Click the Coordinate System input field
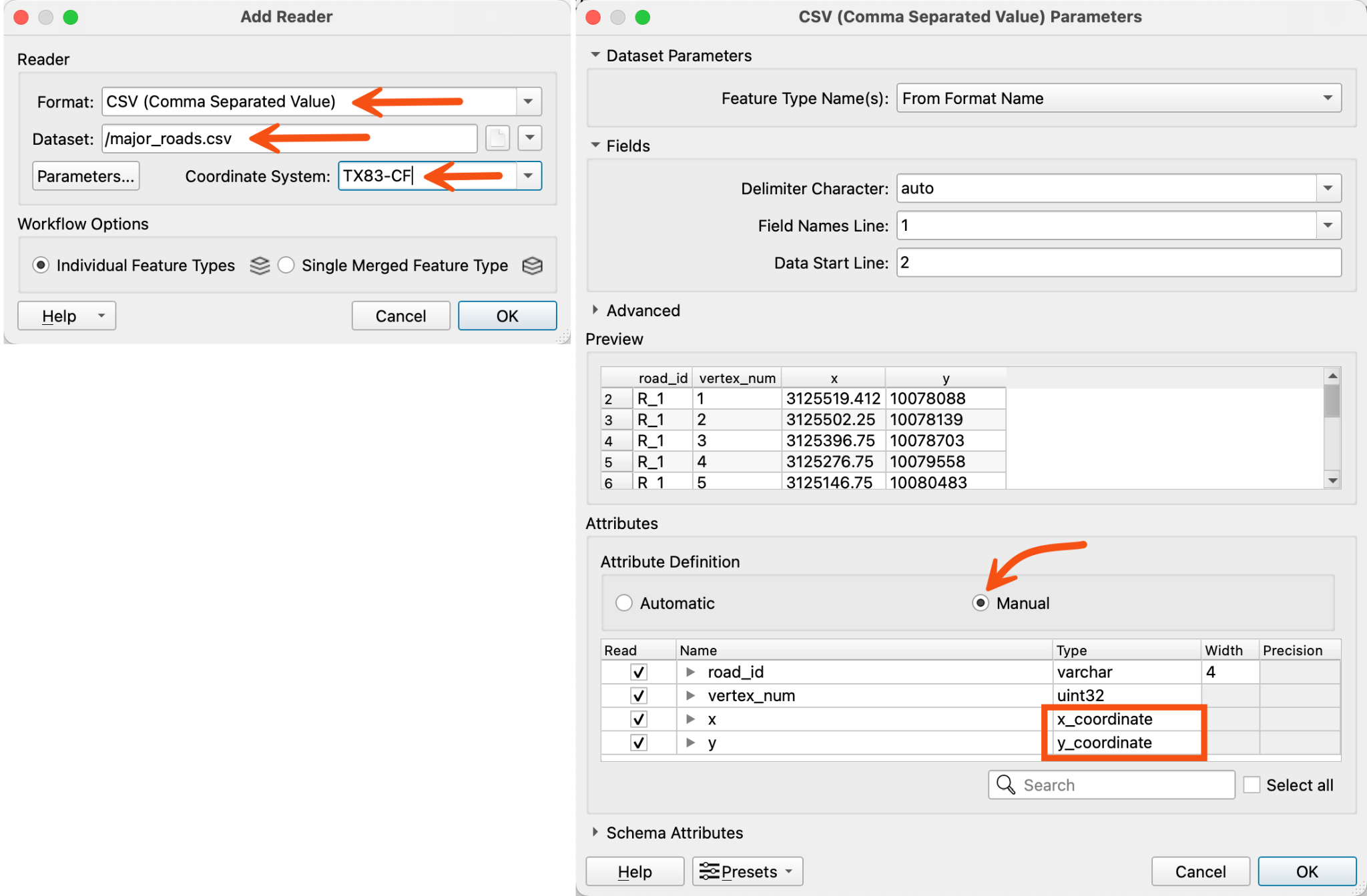Screen dimensions: 1367x896 click(x=427, y=175)
